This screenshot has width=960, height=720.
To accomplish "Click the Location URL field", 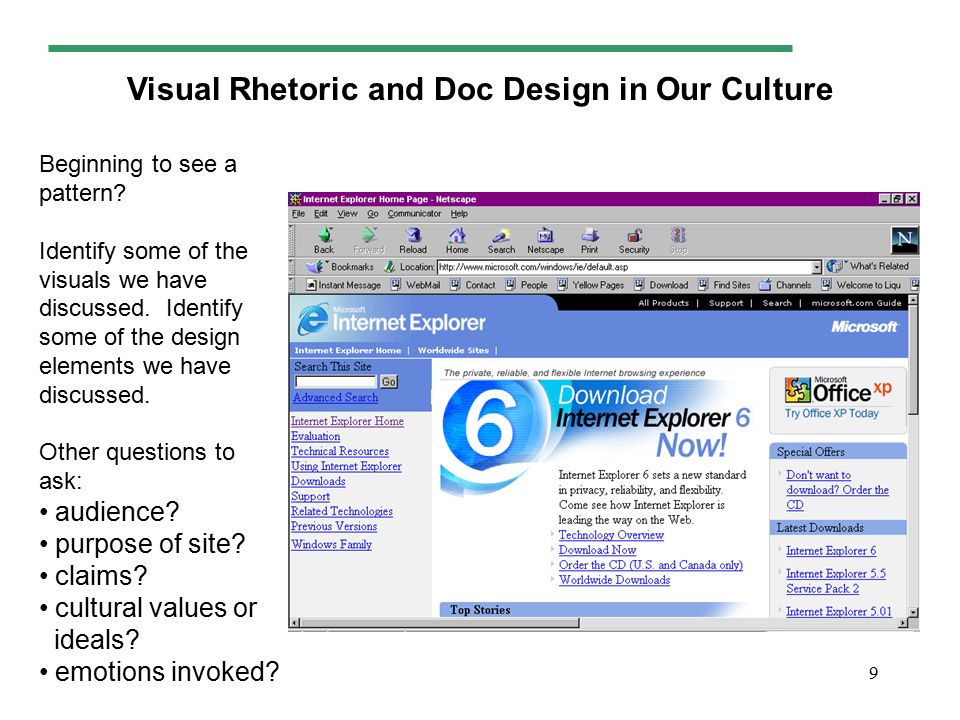I will 624,267.
